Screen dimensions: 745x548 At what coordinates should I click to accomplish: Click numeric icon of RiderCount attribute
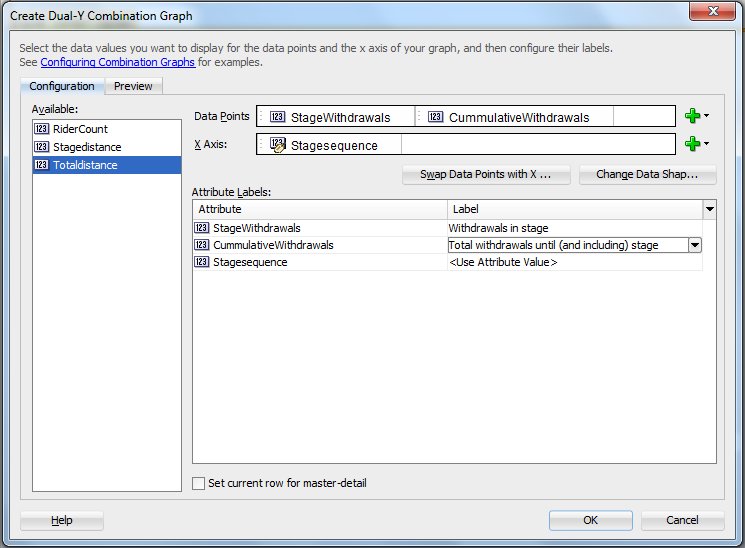[x=41, y=129]
